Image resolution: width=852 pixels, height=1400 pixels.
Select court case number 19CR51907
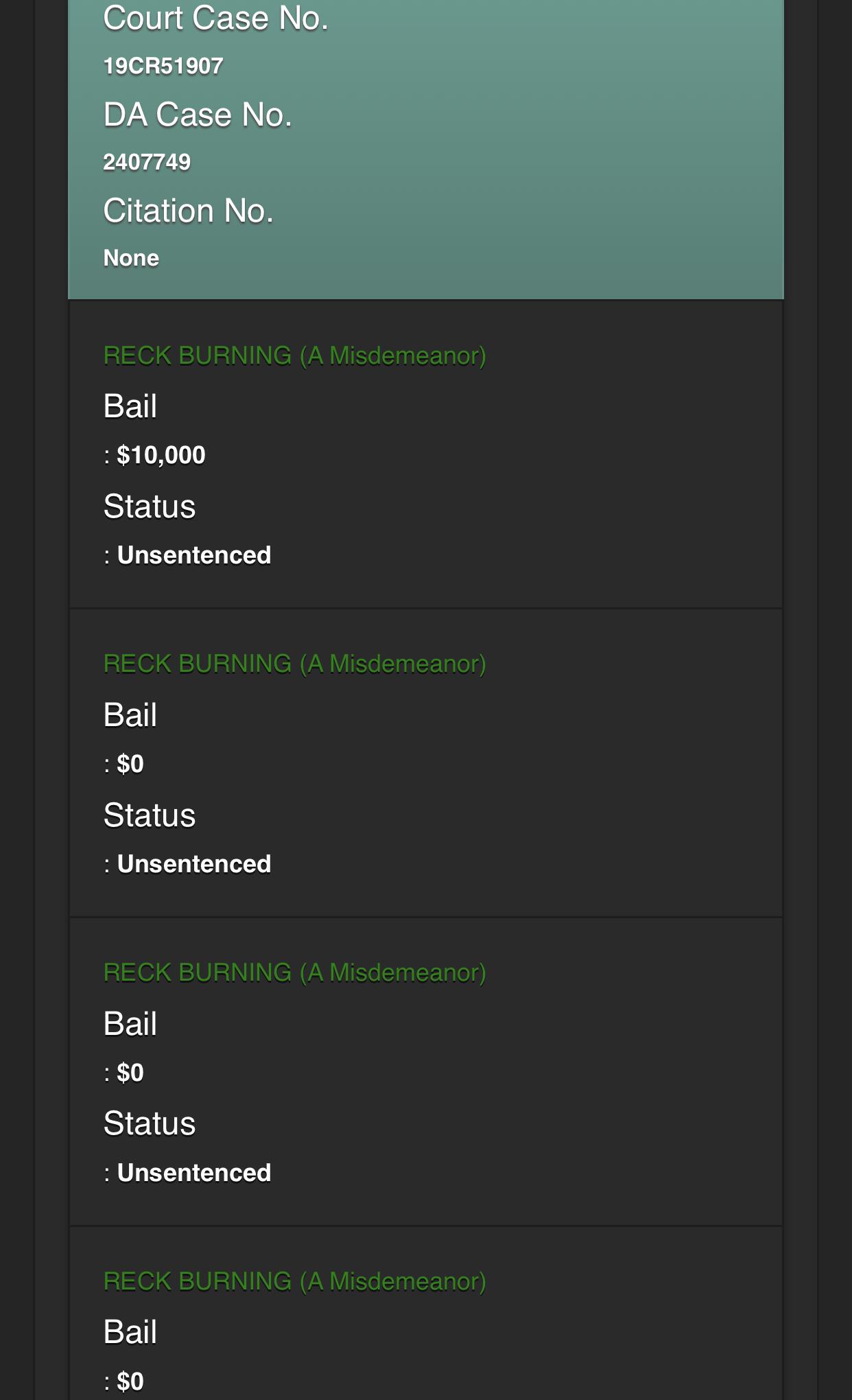pyautogui.click(x=163, y=66)
